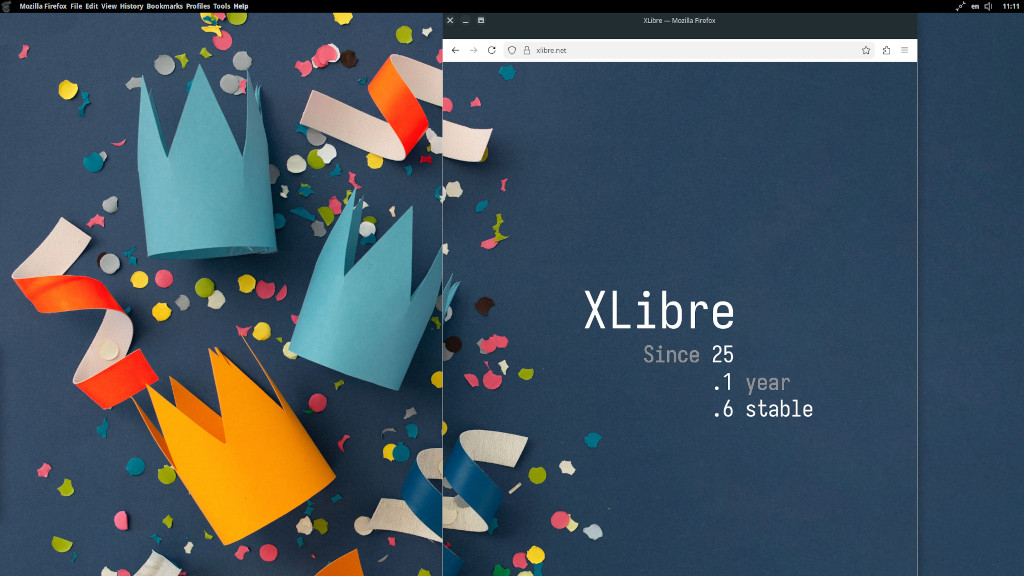1024x576 pixels.
Task: Open the View menu
Action: (108, 7)
